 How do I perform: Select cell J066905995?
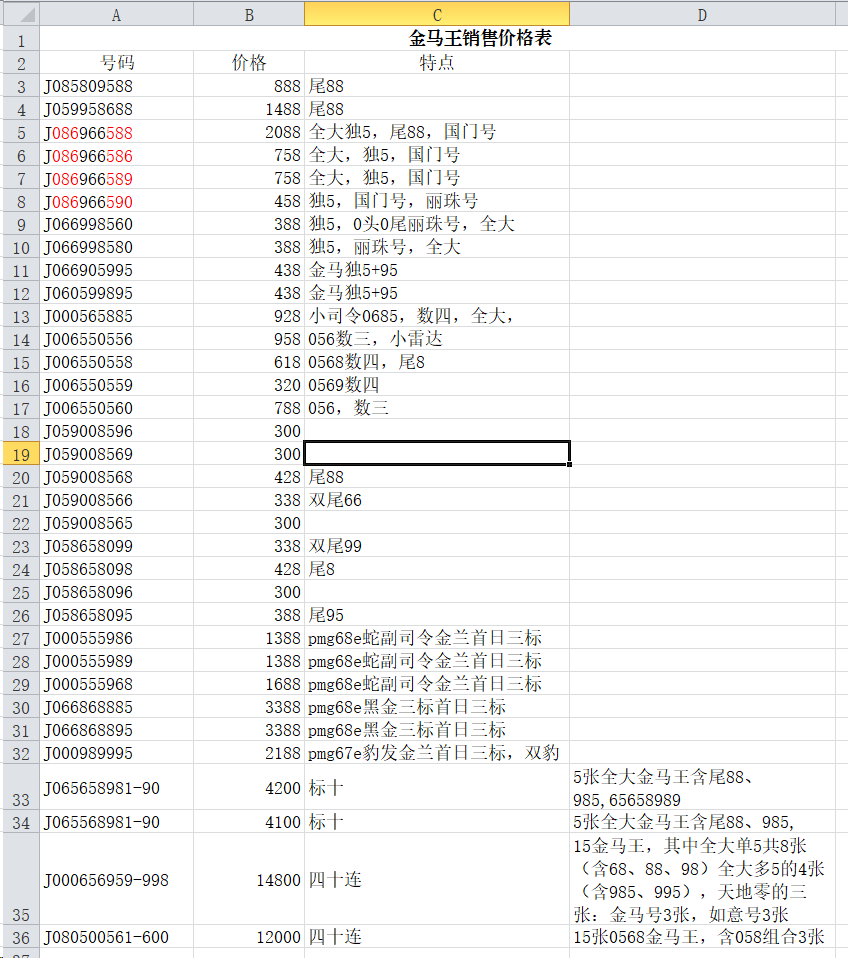[117, 270]
